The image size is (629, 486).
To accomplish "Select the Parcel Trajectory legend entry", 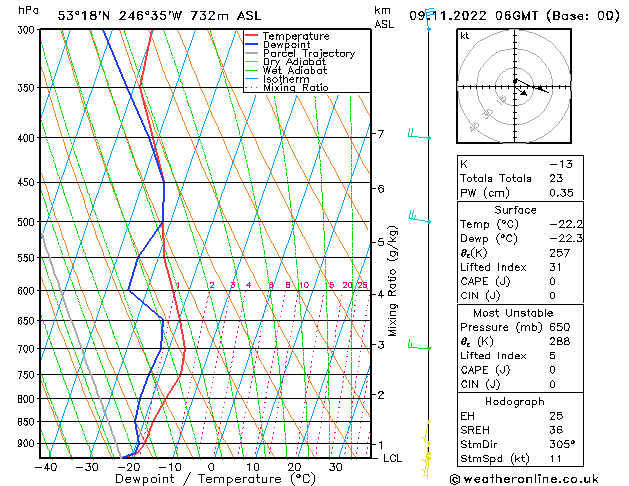I will click(x=308, y=54).
